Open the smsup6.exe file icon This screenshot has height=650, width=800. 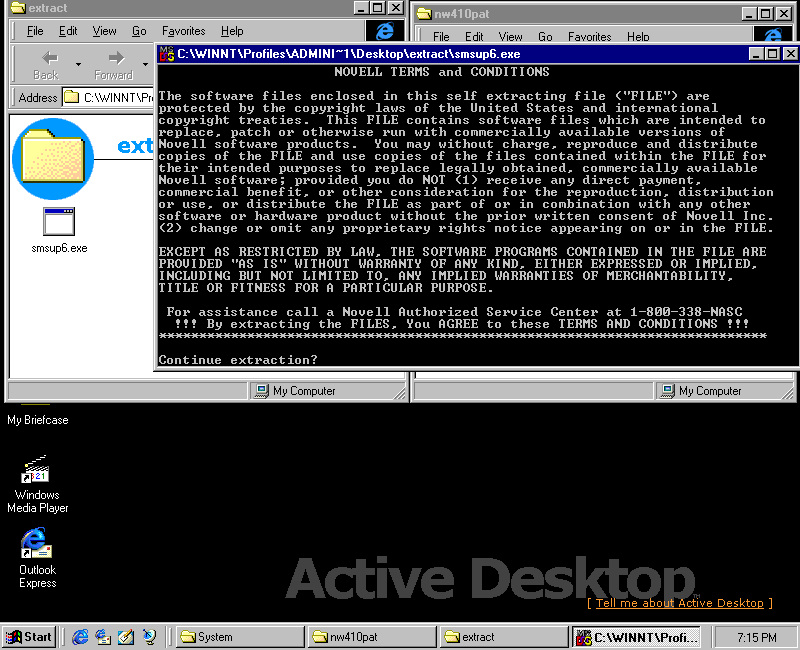click(59, 221)
